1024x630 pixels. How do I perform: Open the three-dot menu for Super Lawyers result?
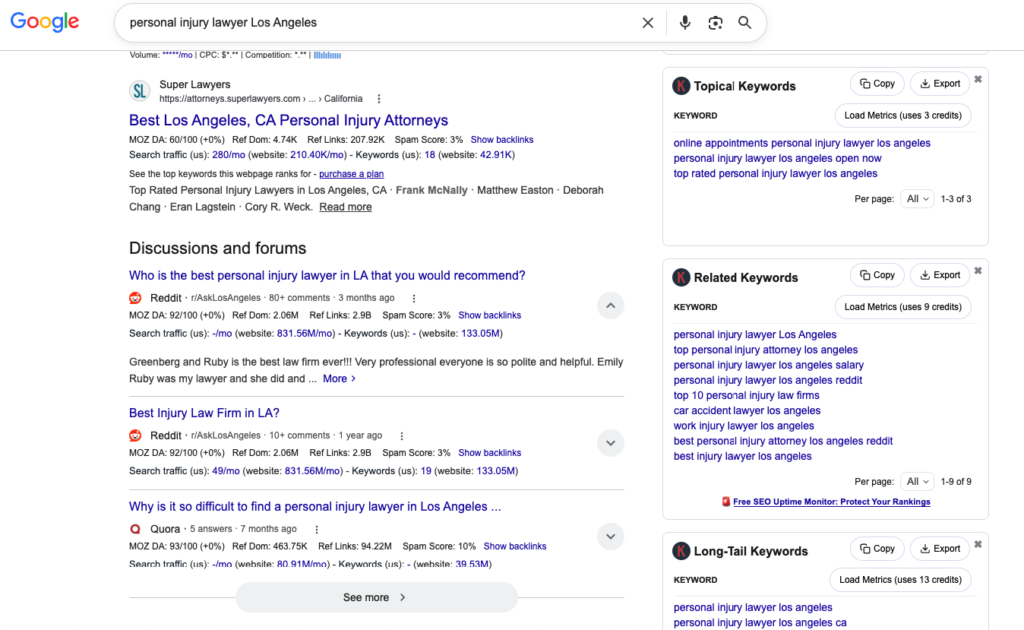click(x=379, y=99)
